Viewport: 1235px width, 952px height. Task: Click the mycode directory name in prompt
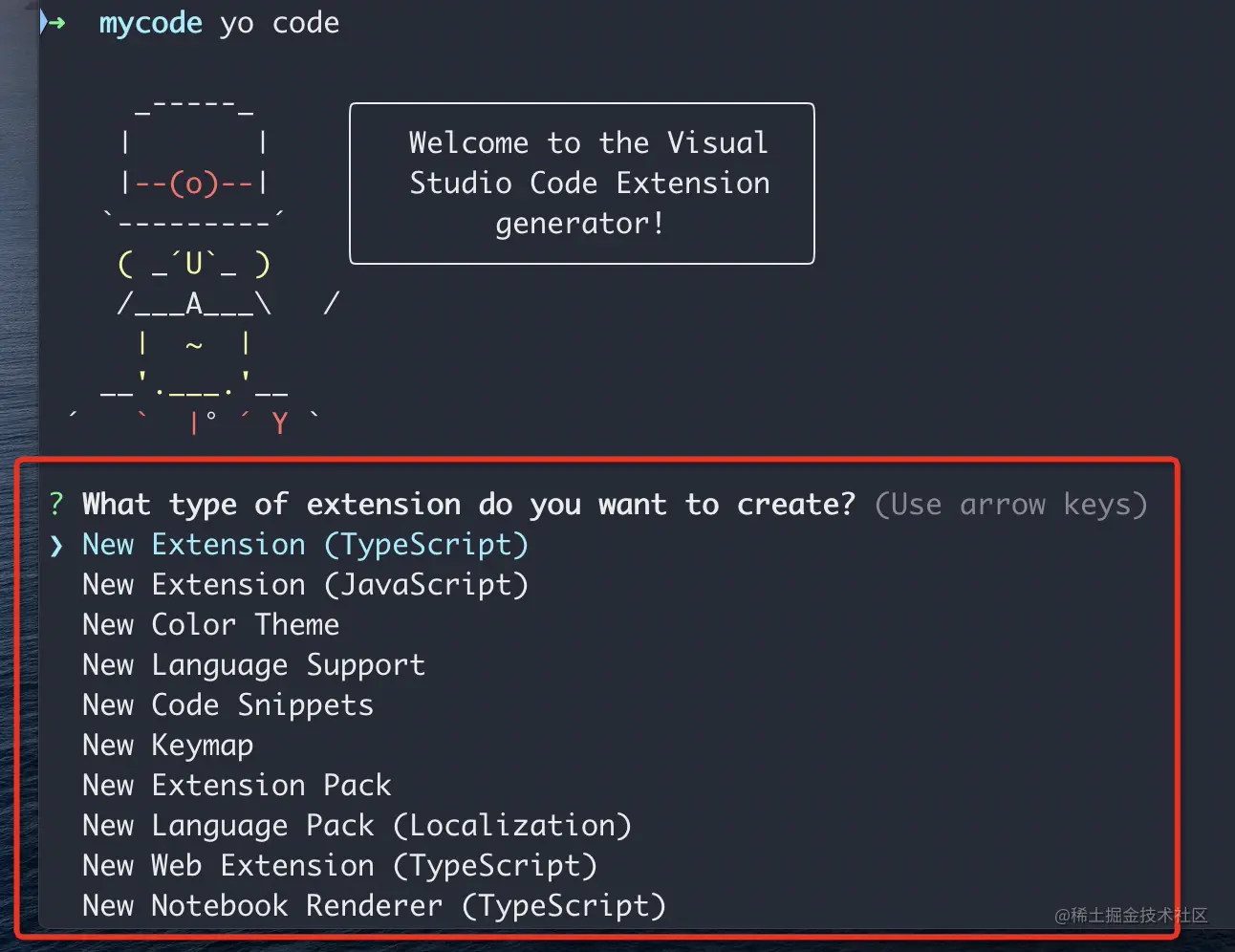[x=150, y=23]
